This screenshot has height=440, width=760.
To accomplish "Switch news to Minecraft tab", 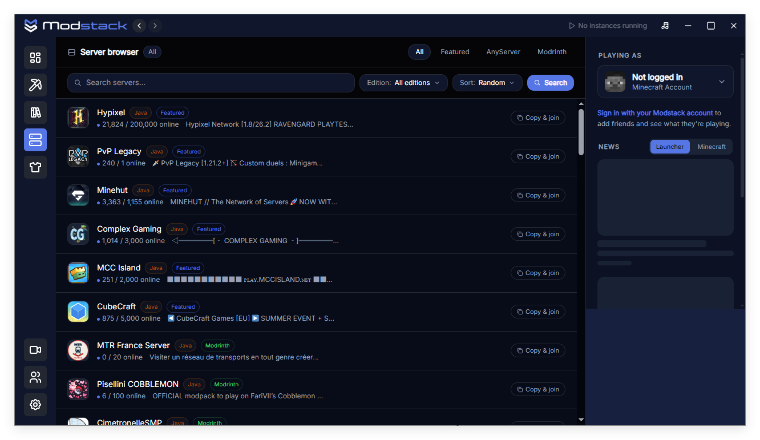I will (x=711, y=147).
